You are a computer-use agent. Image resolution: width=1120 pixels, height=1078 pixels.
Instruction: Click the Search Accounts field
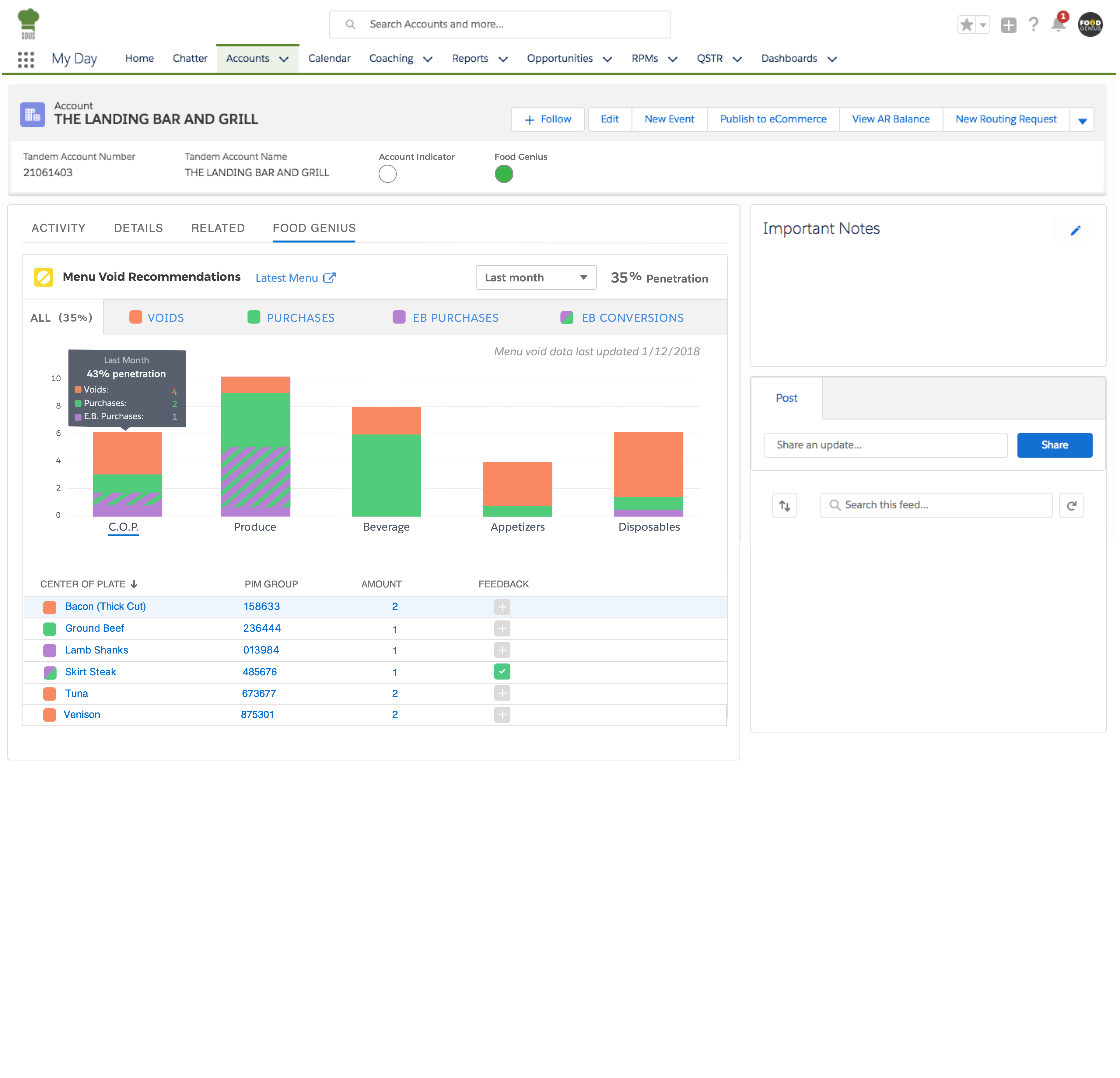pyautogui.click(x=500, y=25)
